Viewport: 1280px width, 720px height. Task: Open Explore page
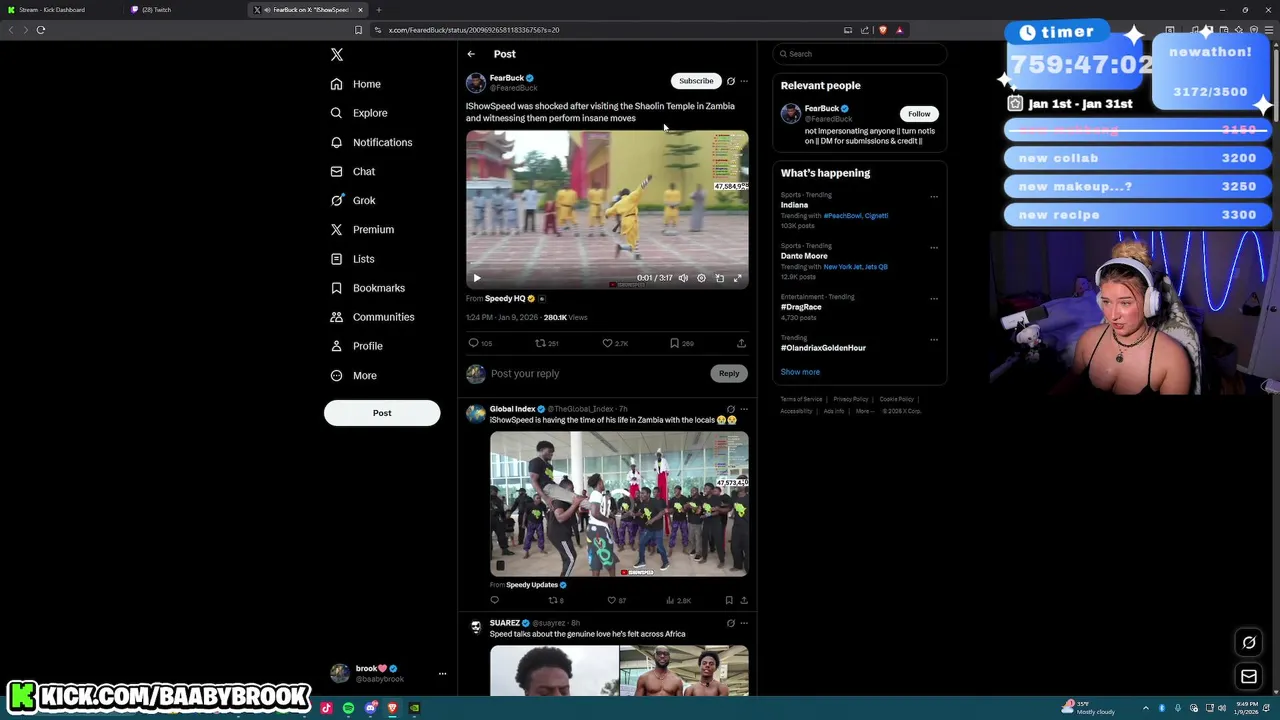pos(358,113)
